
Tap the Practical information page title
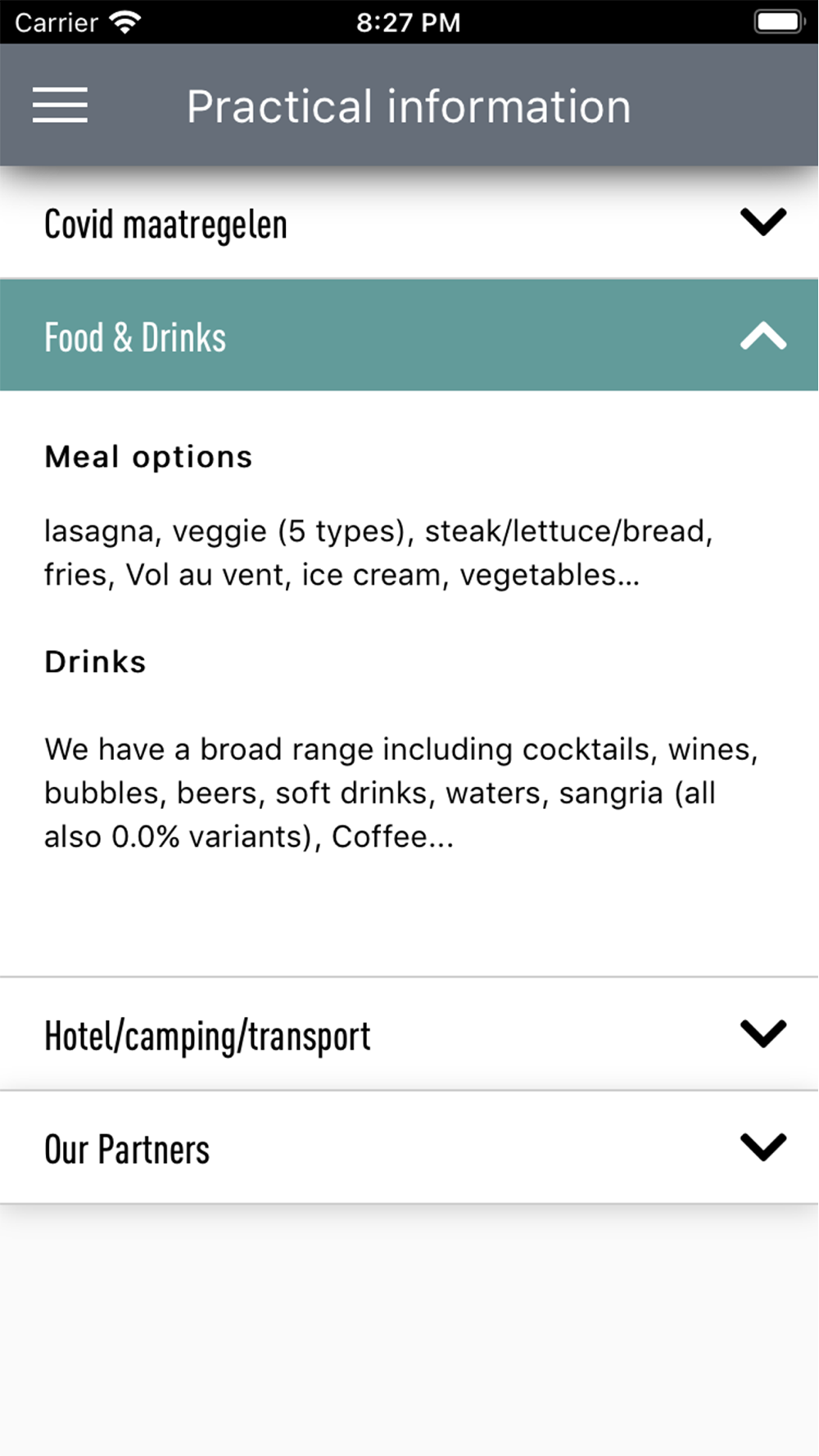click(x=409, y=106)
